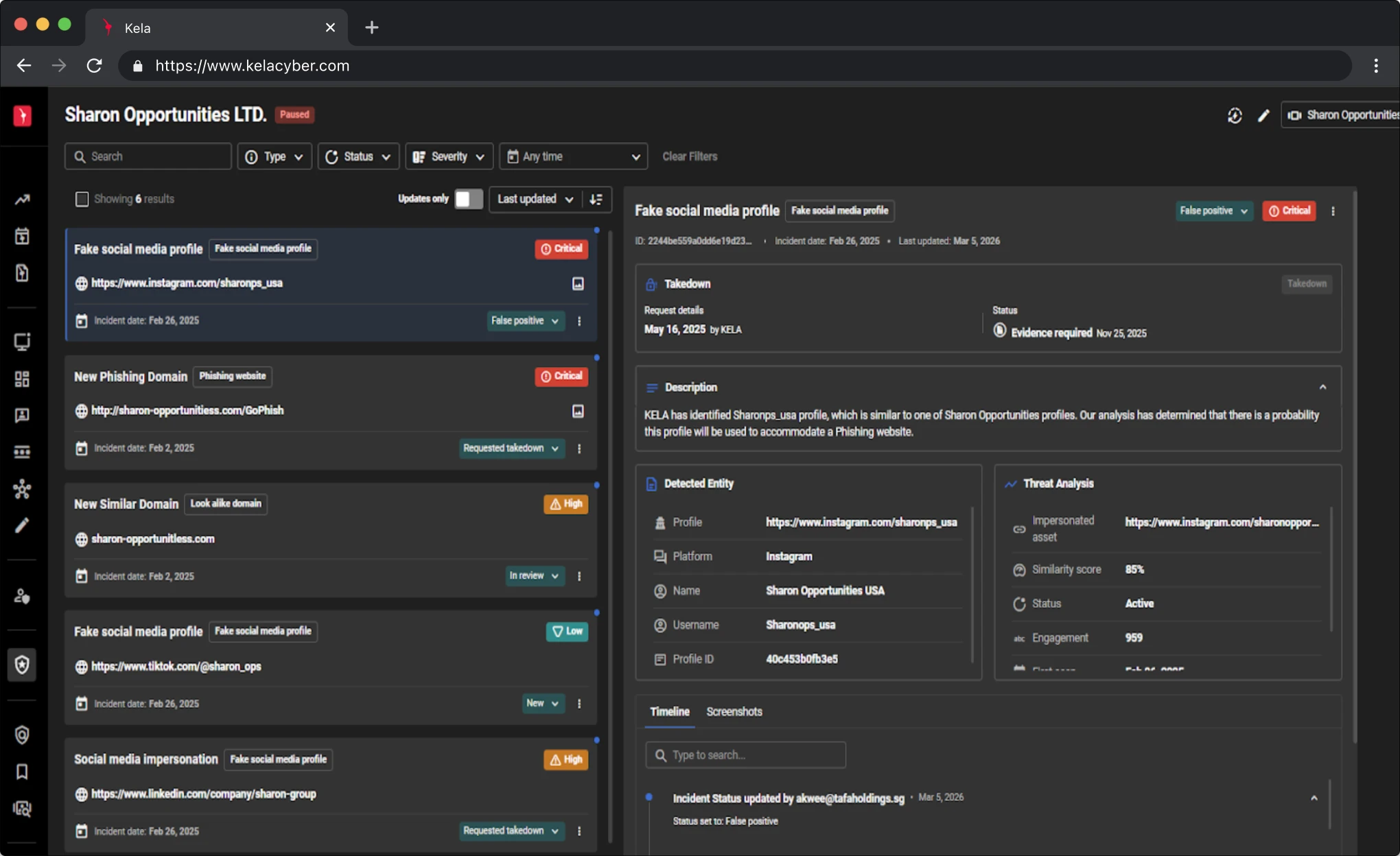
Task: Click the edit pencil icon in header
Action: tap(1263, 115)
